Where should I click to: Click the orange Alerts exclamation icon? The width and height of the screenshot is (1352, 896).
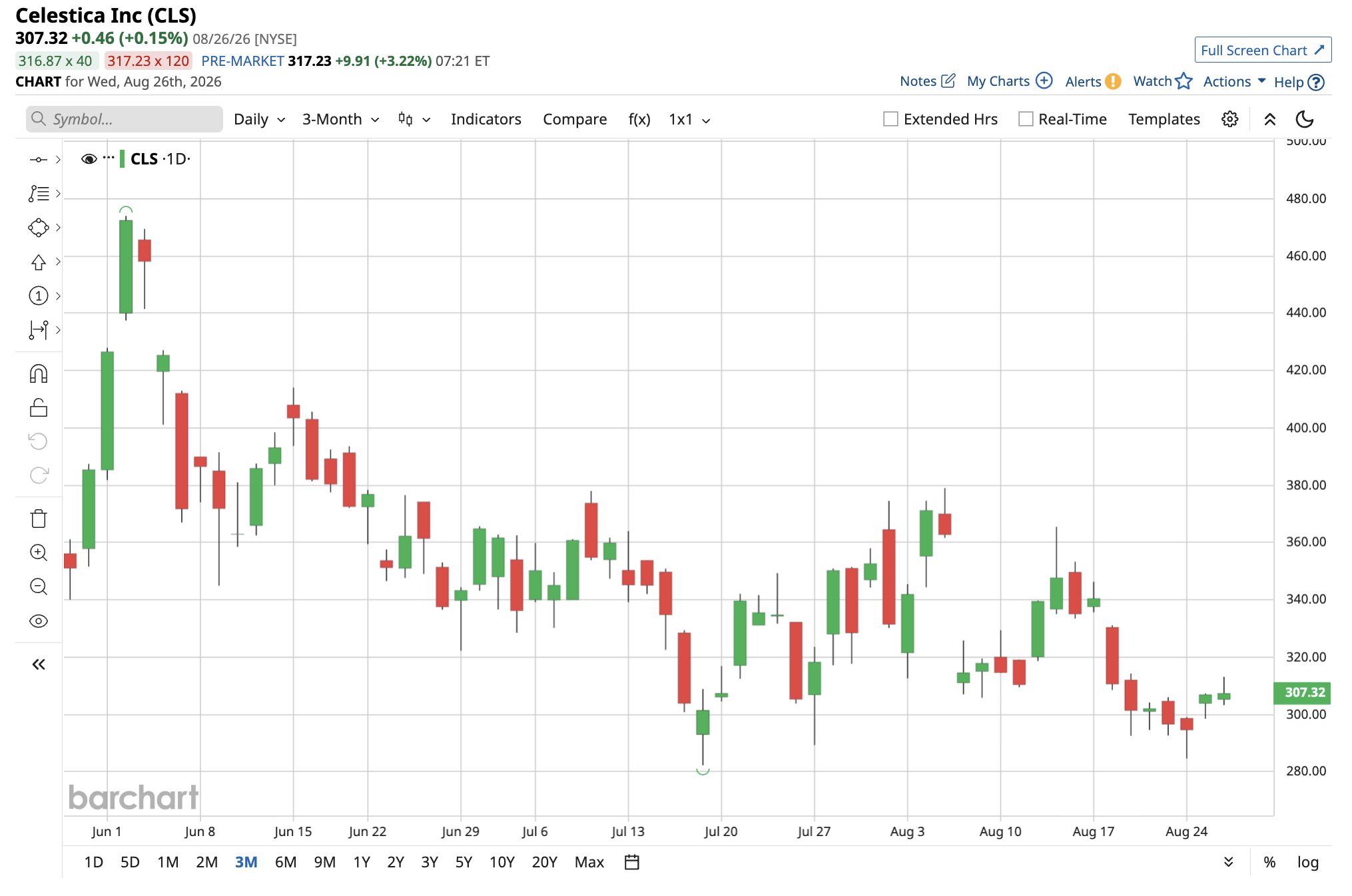click(1113, 81)
